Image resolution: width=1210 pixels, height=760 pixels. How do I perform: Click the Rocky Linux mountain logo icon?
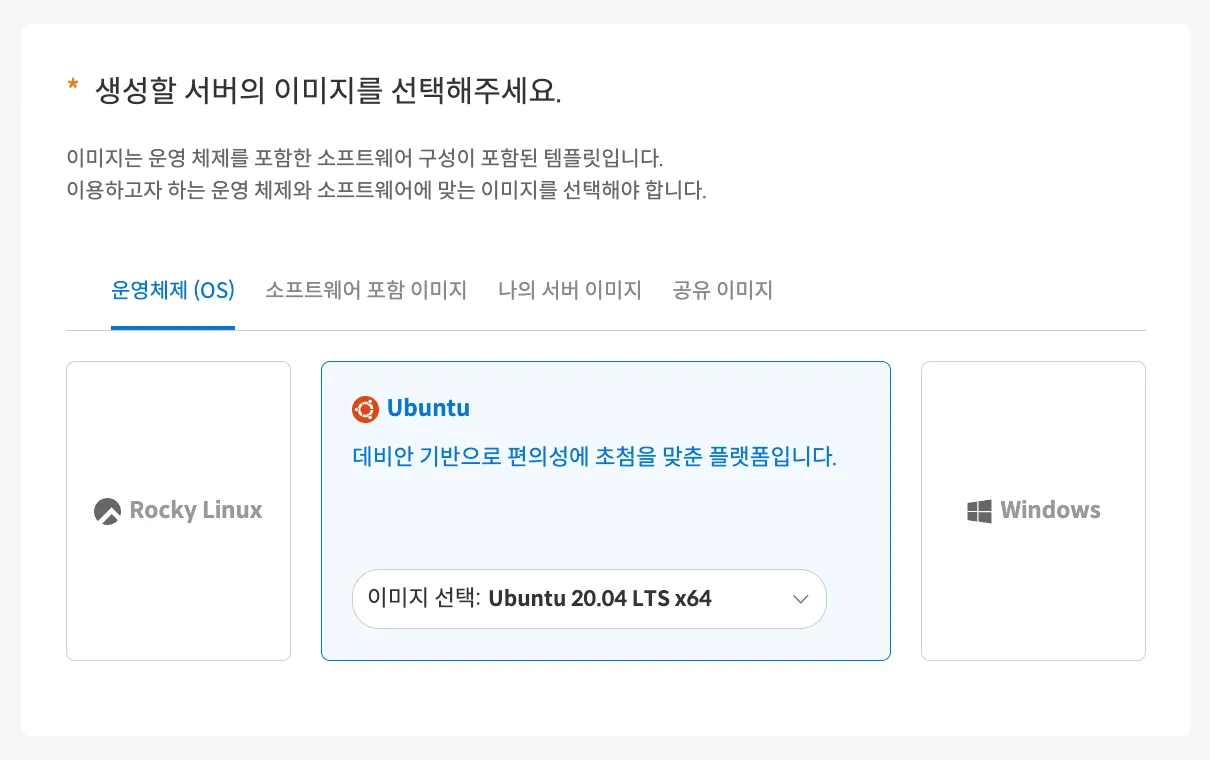pyautogui.click(x=107, y=510)
